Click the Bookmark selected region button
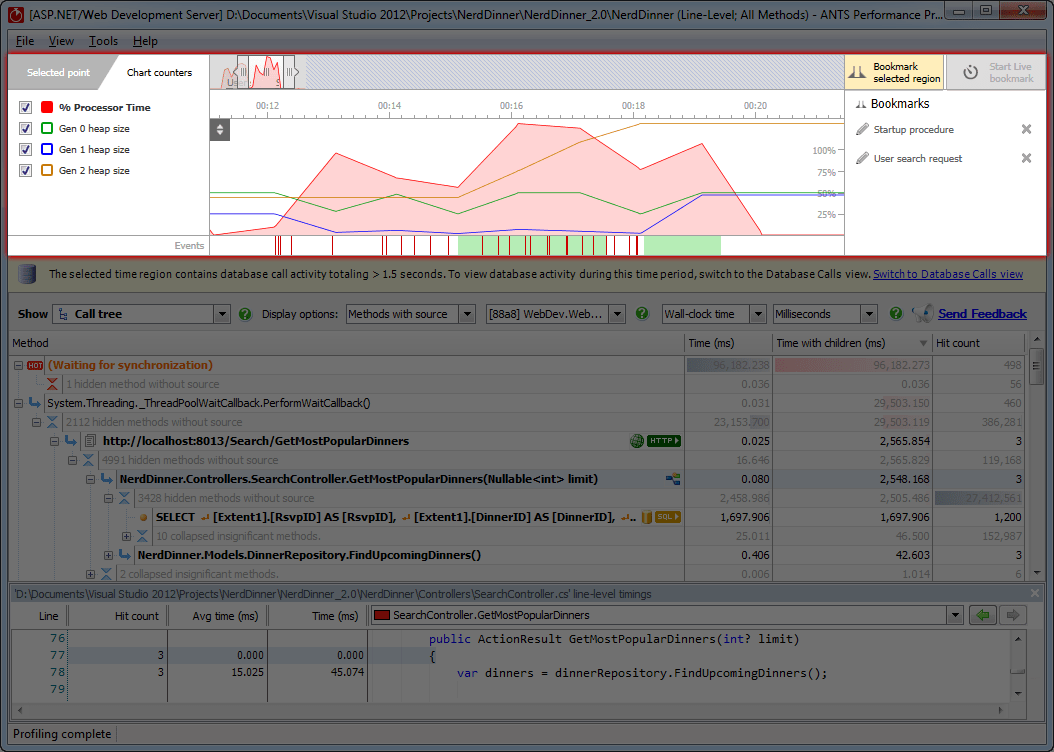This screenshot has height=752, width=1054. (x=895, y=73)
